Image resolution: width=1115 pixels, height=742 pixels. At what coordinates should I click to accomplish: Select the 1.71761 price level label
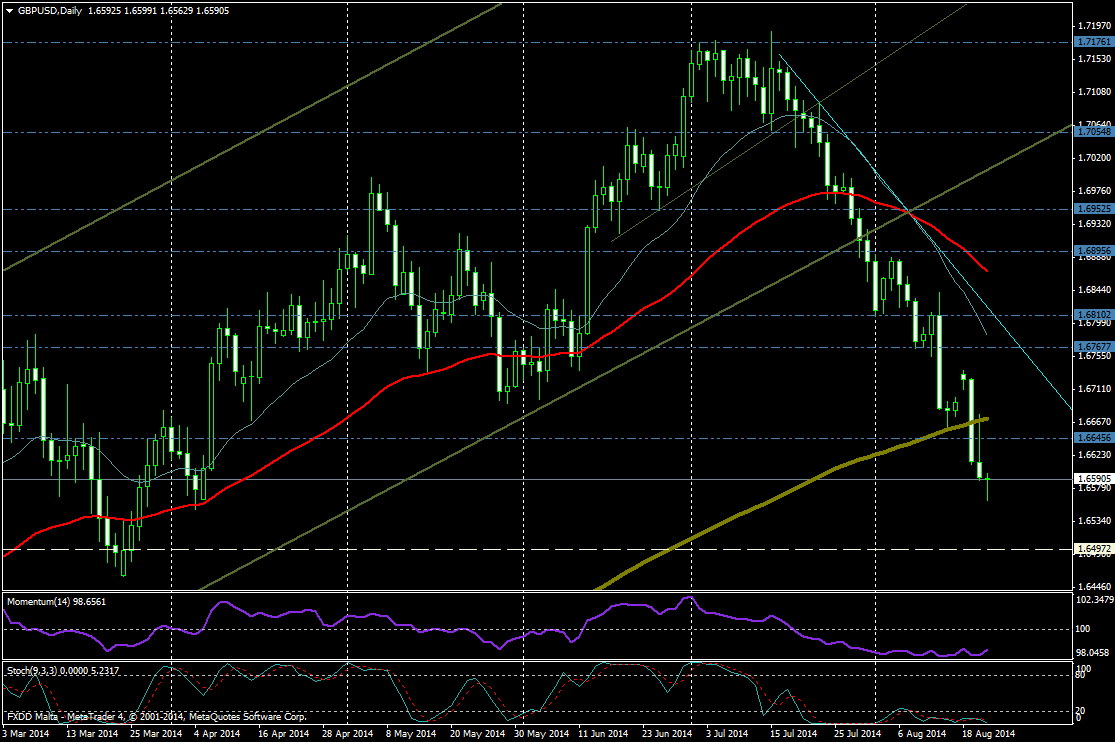point(1092,42)
